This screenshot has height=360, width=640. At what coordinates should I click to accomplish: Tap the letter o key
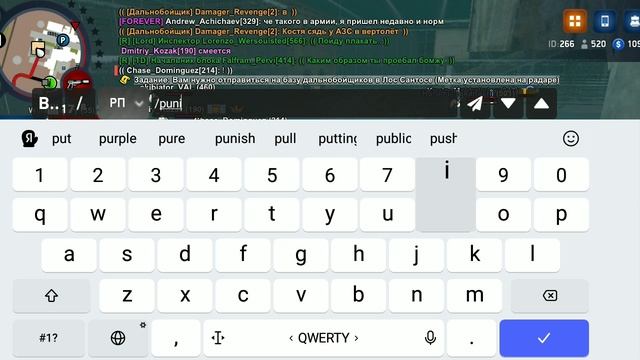click(503, 215)
